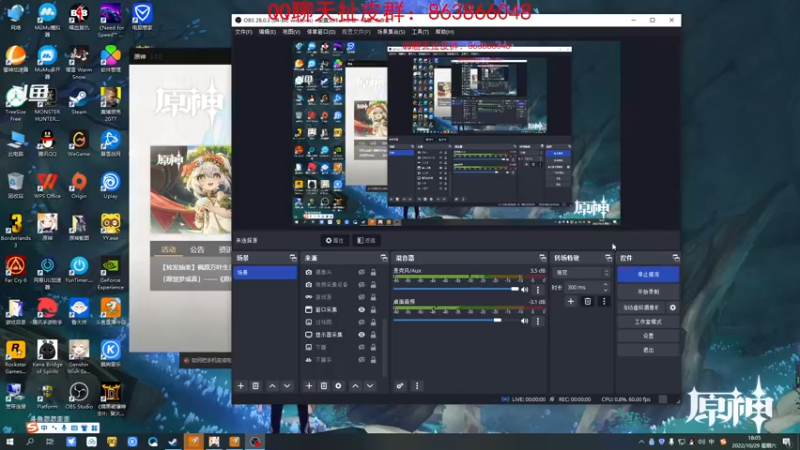
Task: Move the scene up in Scenes panel
Action: coord(272,386)
